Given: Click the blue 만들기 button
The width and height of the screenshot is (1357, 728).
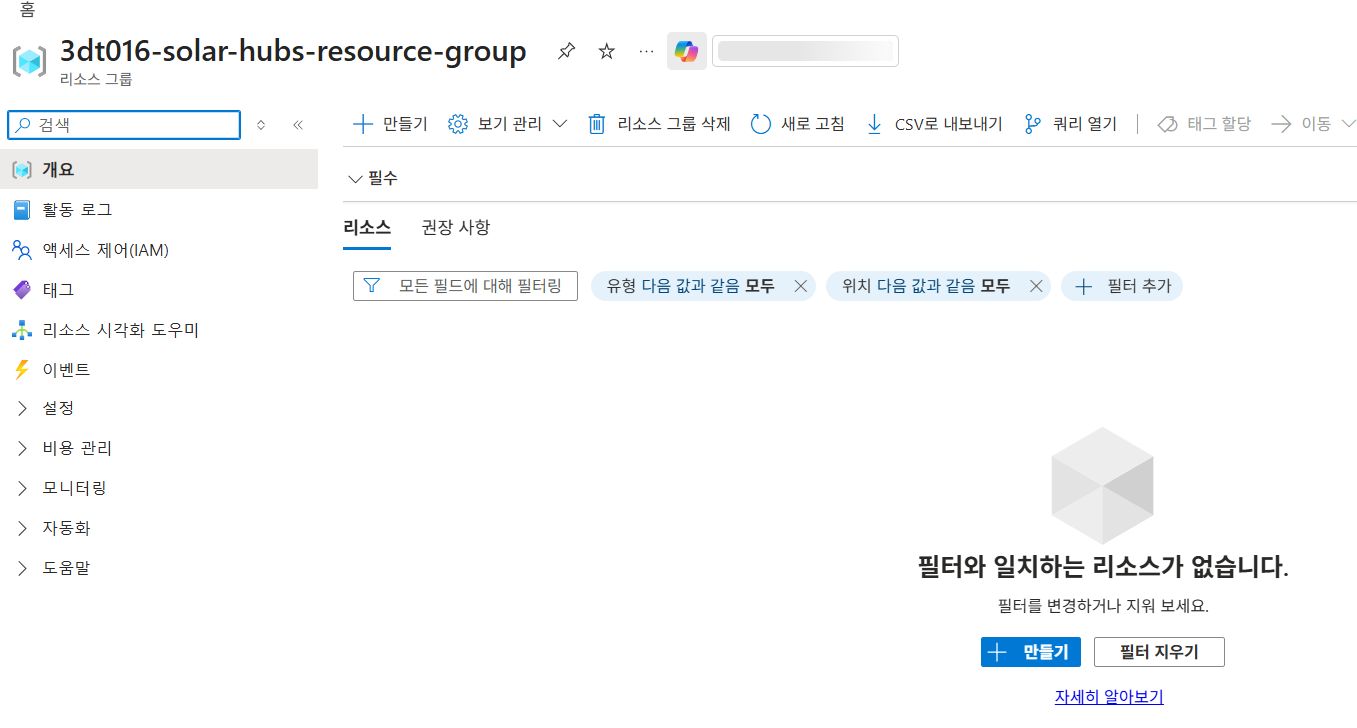Looking at the screenshot, I should point(1031,653).
